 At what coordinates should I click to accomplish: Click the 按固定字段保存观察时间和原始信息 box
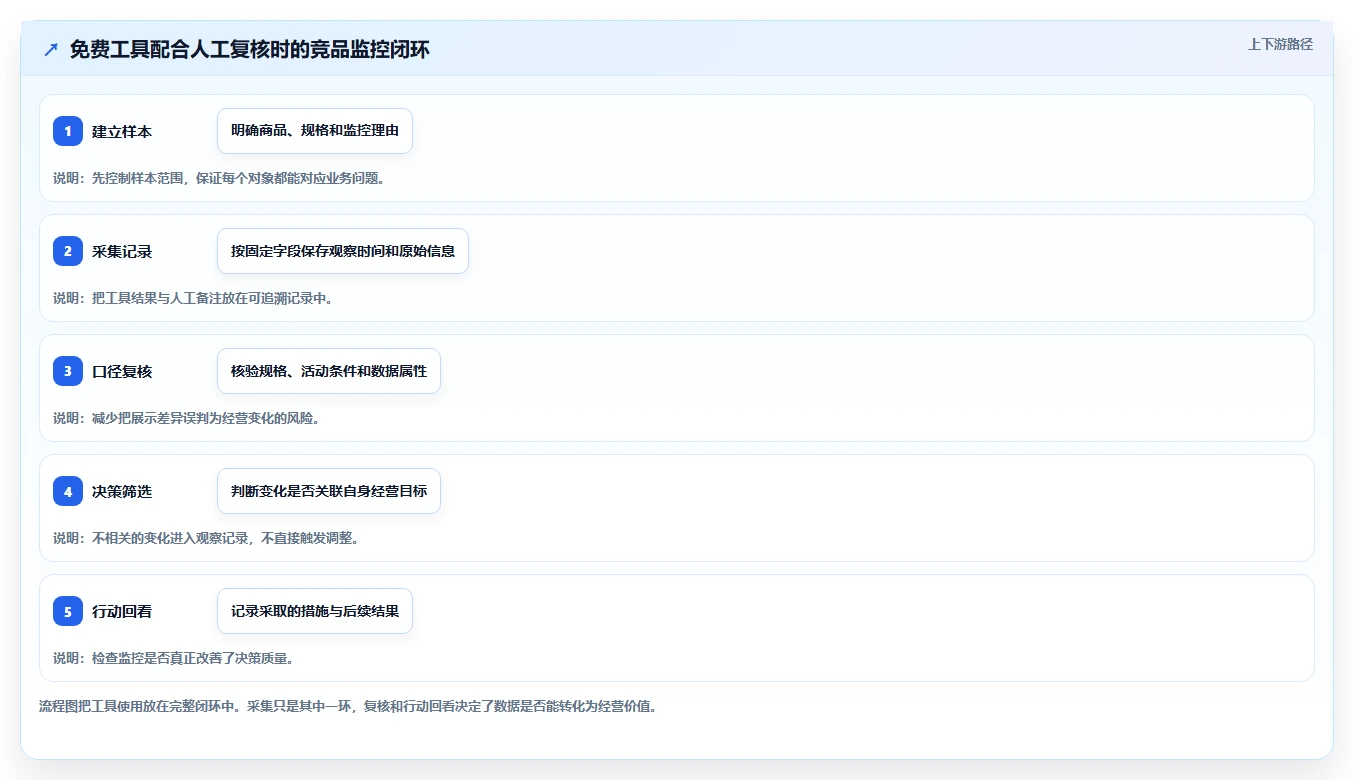(343, 251)
